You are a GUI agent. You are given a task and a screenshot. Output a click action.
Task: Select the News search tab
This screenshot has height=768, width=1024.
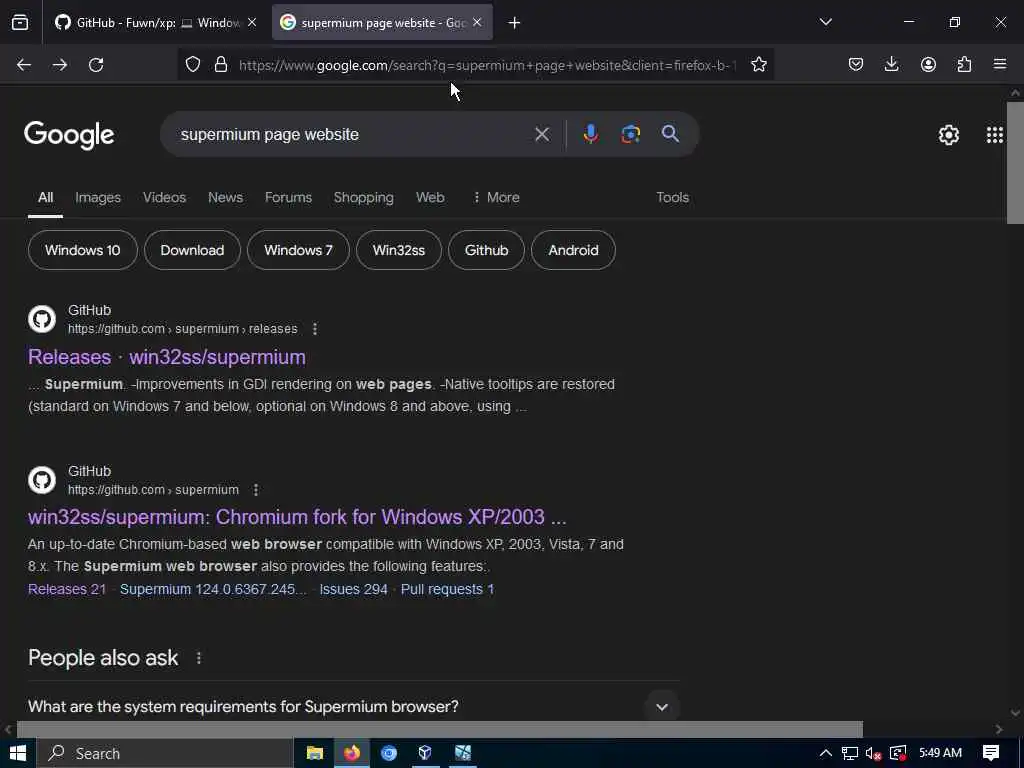225,197
